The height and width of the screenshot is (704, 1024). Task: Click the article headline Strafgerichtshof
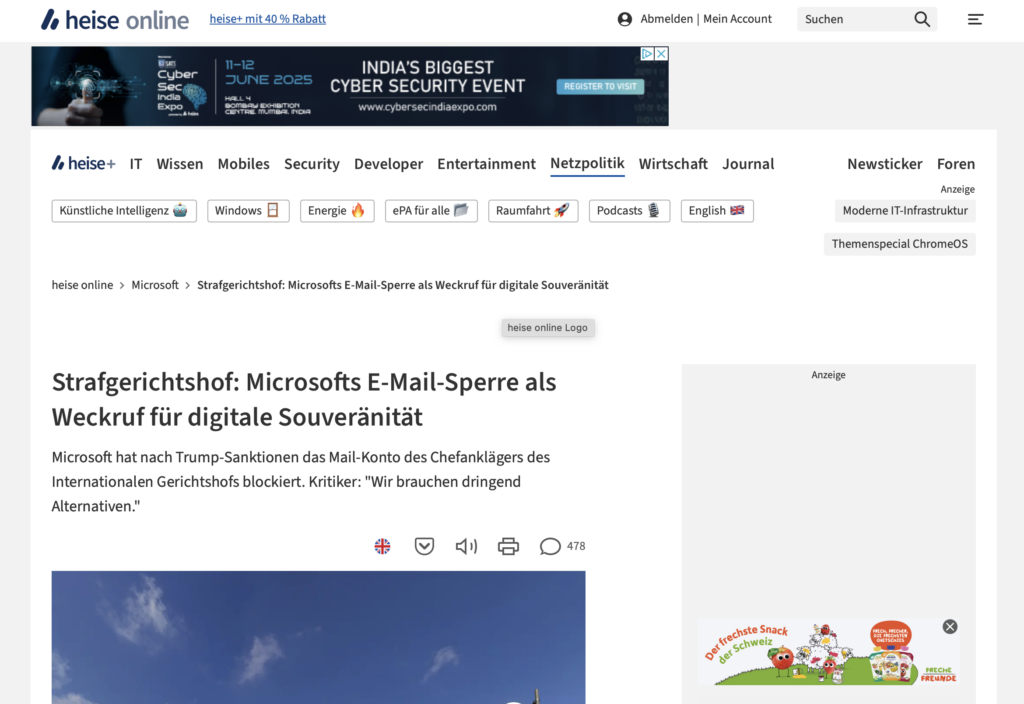click(x=304, y=400)
